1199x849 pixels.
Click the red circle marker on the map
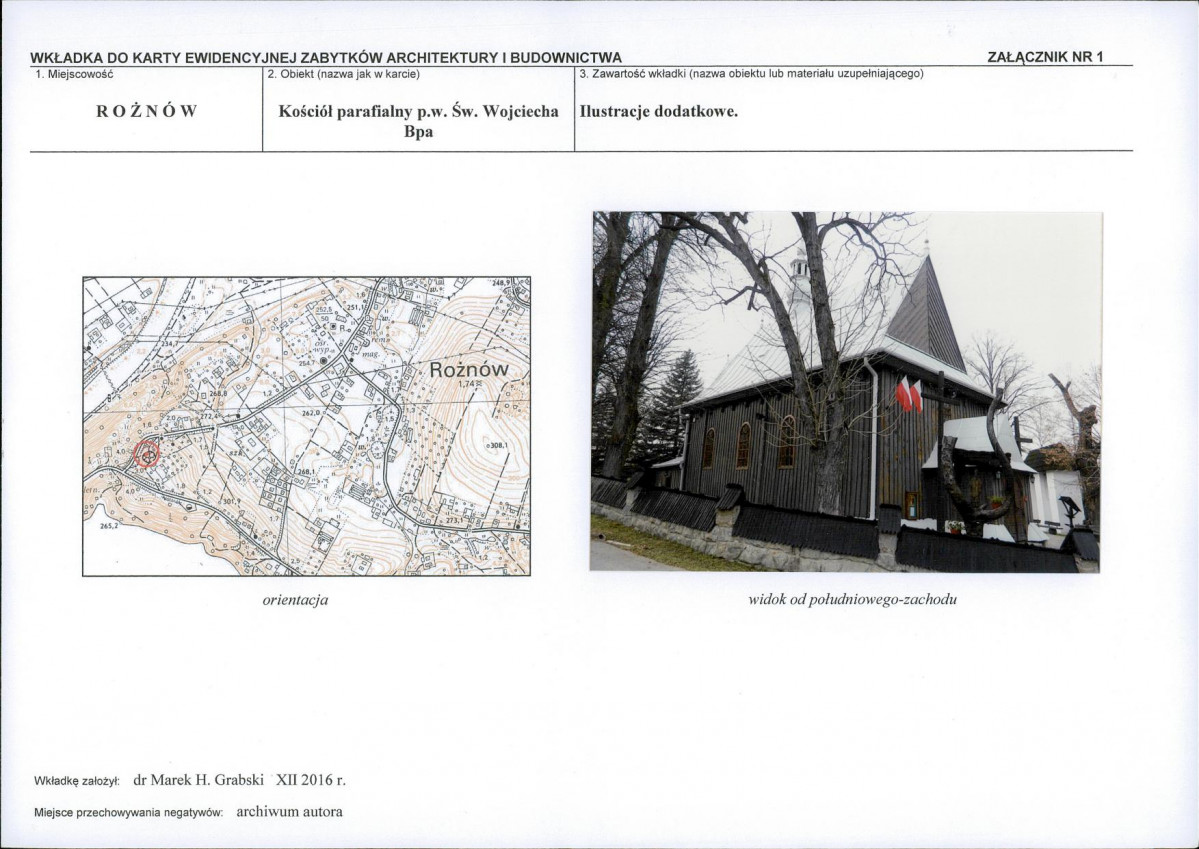pos(147,454)
